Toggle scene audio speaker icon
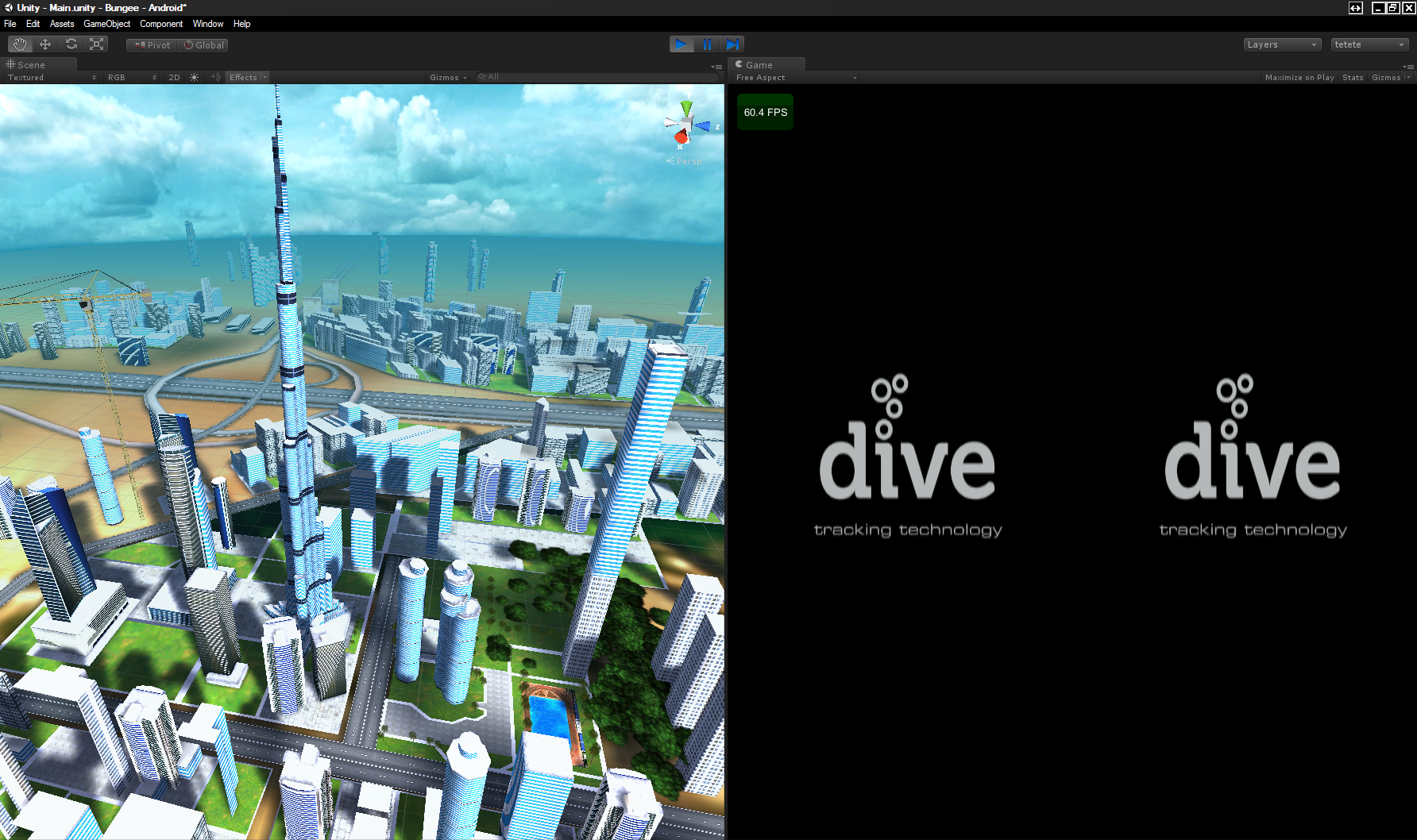 tap(214, 77)
